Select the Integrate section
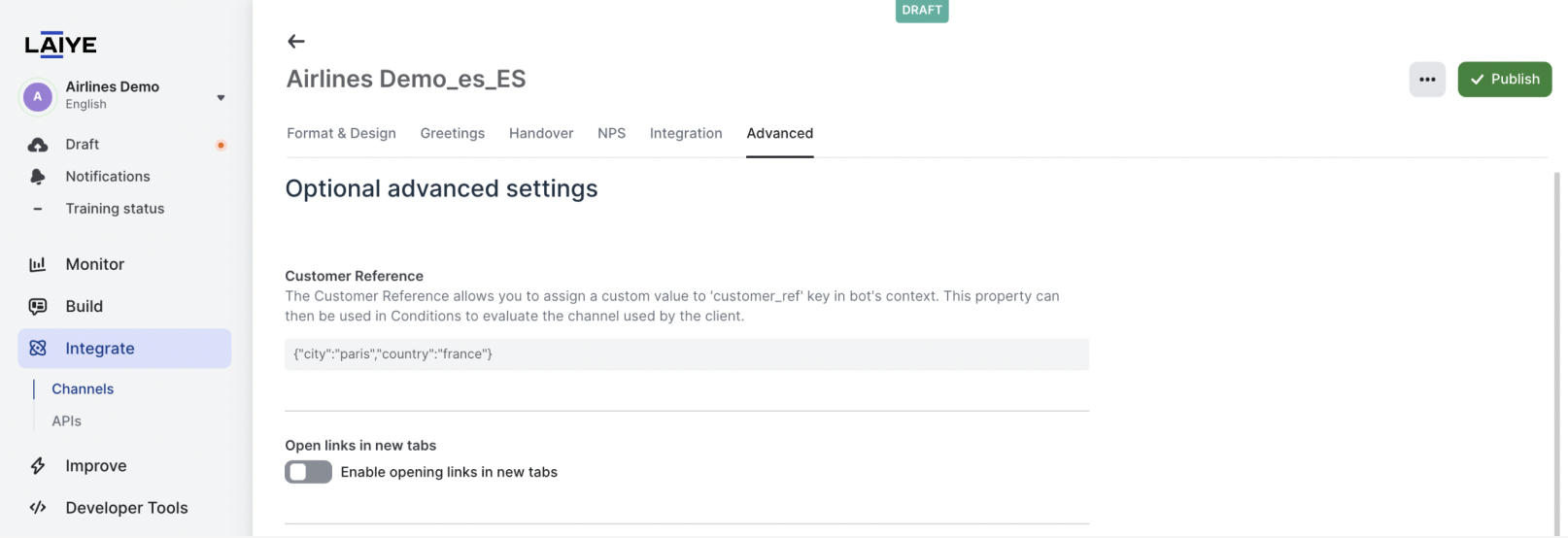Image resolution: width=1568 pixels, height=538 pixels. point(124,349)
